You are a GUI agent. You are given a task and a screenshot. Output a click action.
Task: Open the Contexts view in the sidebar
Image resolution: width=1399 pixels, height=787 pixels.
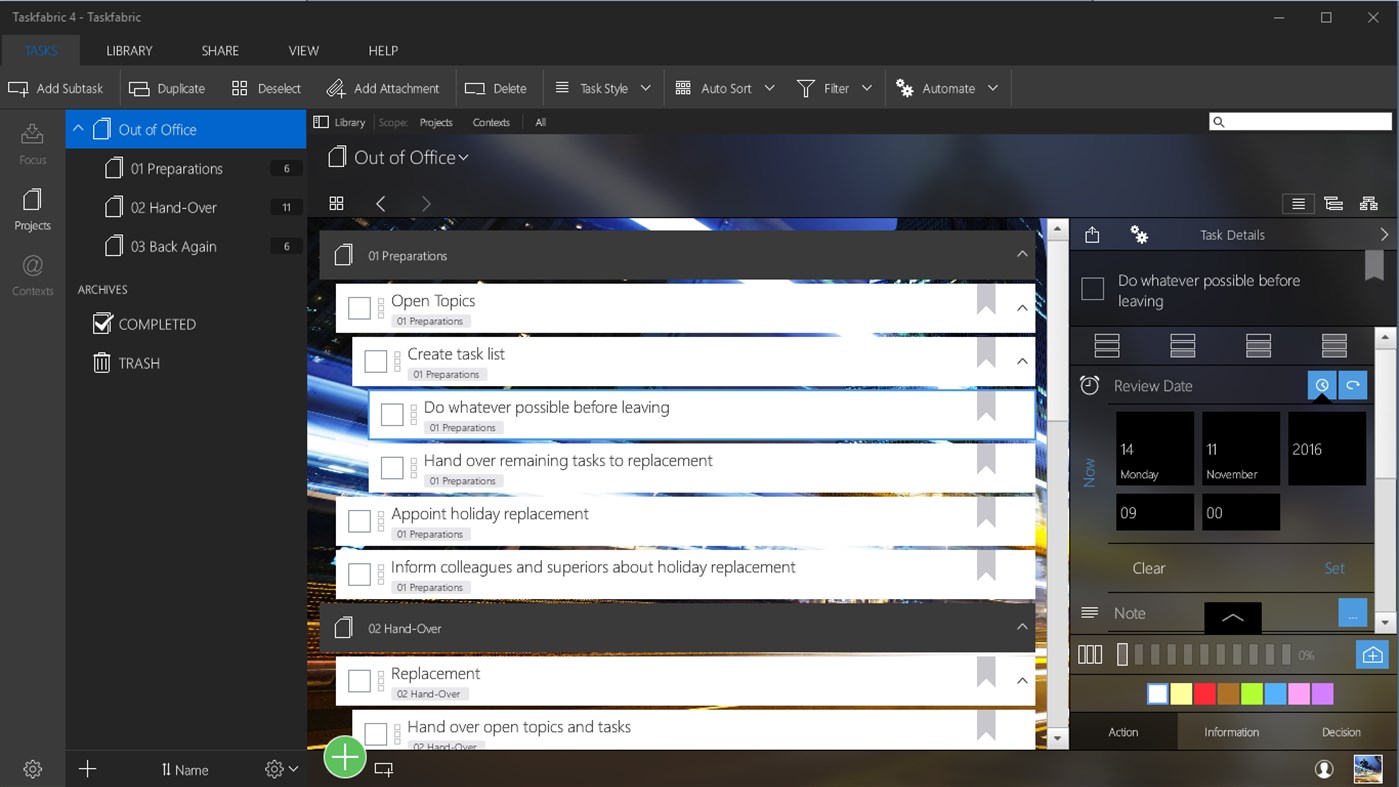[x=31, y=275]
